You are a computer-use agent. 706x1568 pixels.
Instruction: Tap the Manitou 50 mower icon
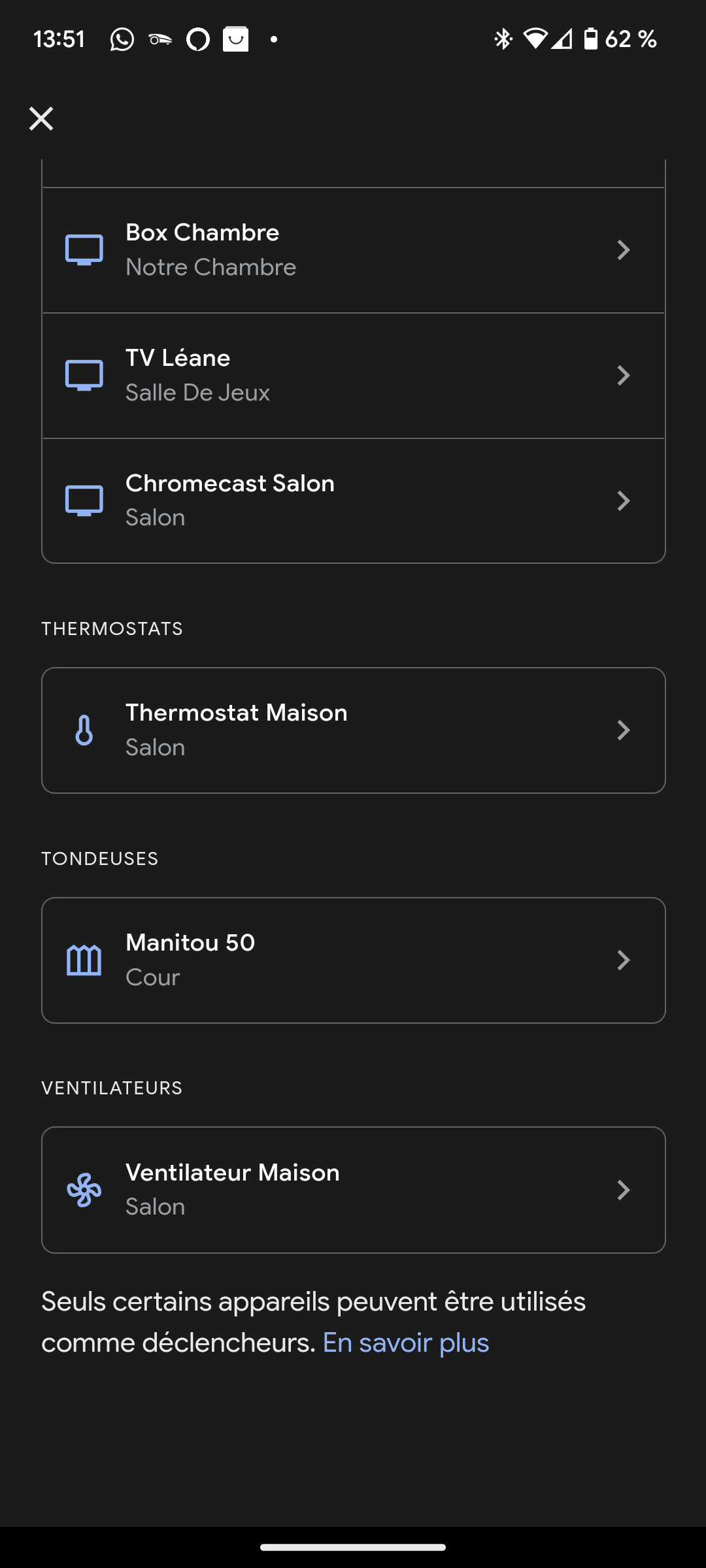point(84,960)
